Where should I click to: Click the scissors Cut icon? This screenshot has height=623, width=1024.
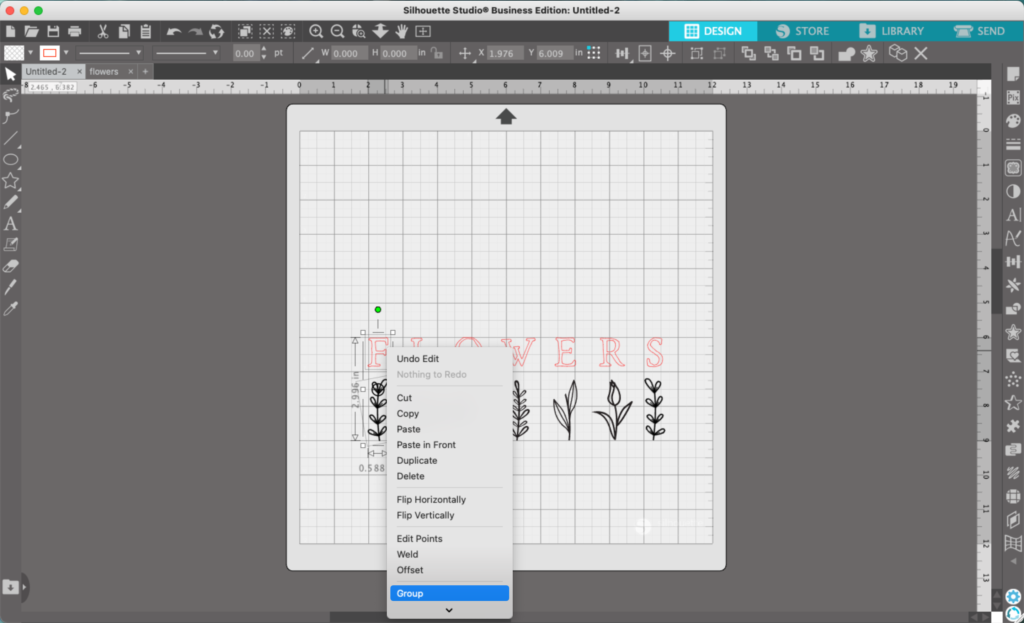(103, 31)
